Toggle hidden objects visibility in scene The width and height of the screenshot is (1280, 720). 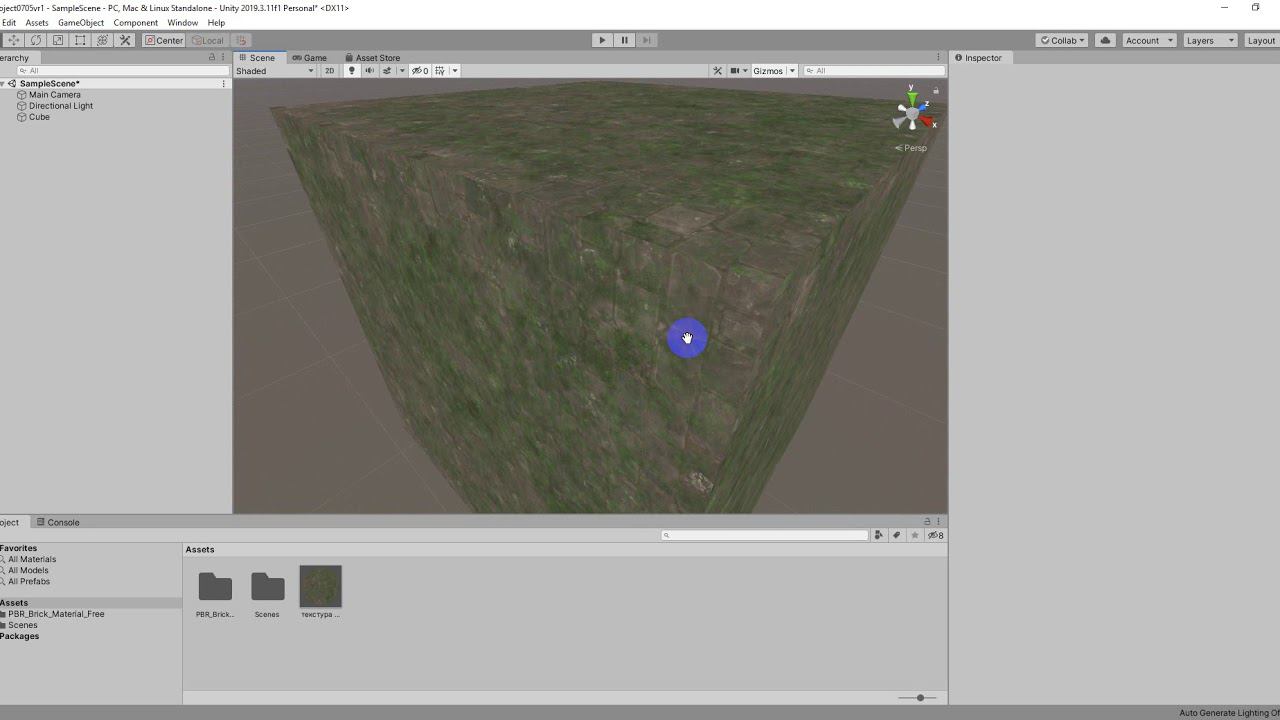tap(420, 71)
